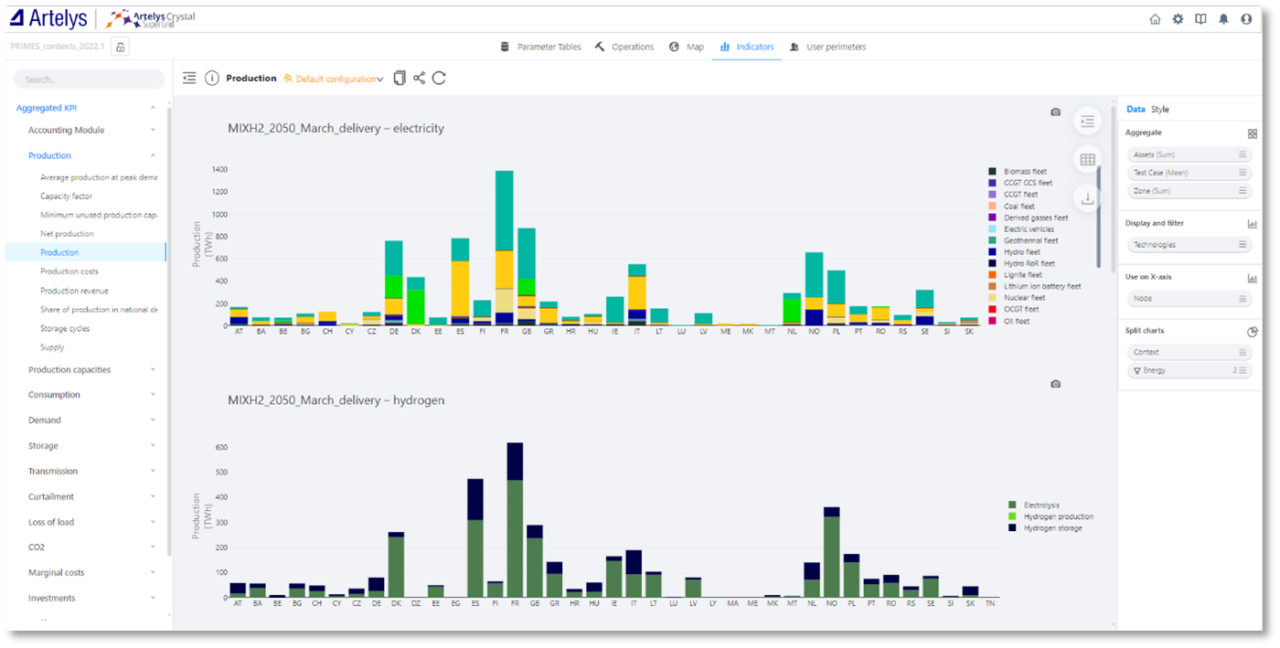Open the Production costs indicator

[69, 271]
